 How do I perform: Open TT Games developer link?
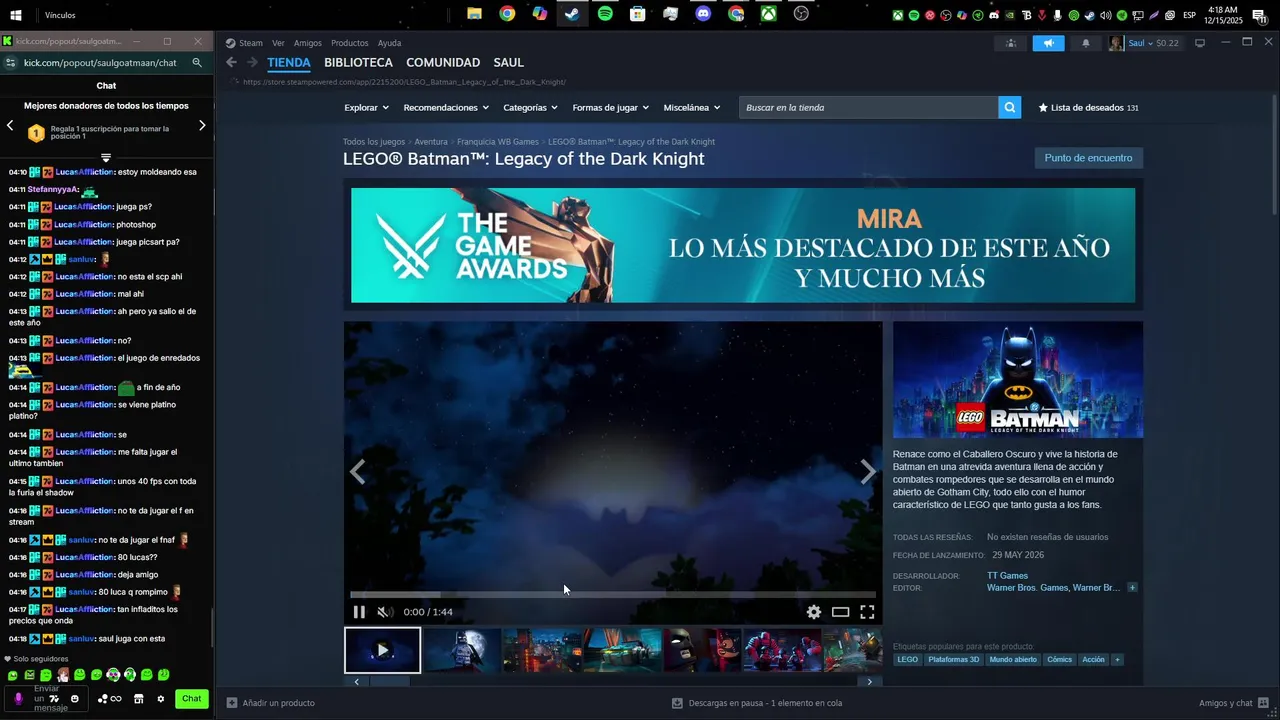point(1007,576)
